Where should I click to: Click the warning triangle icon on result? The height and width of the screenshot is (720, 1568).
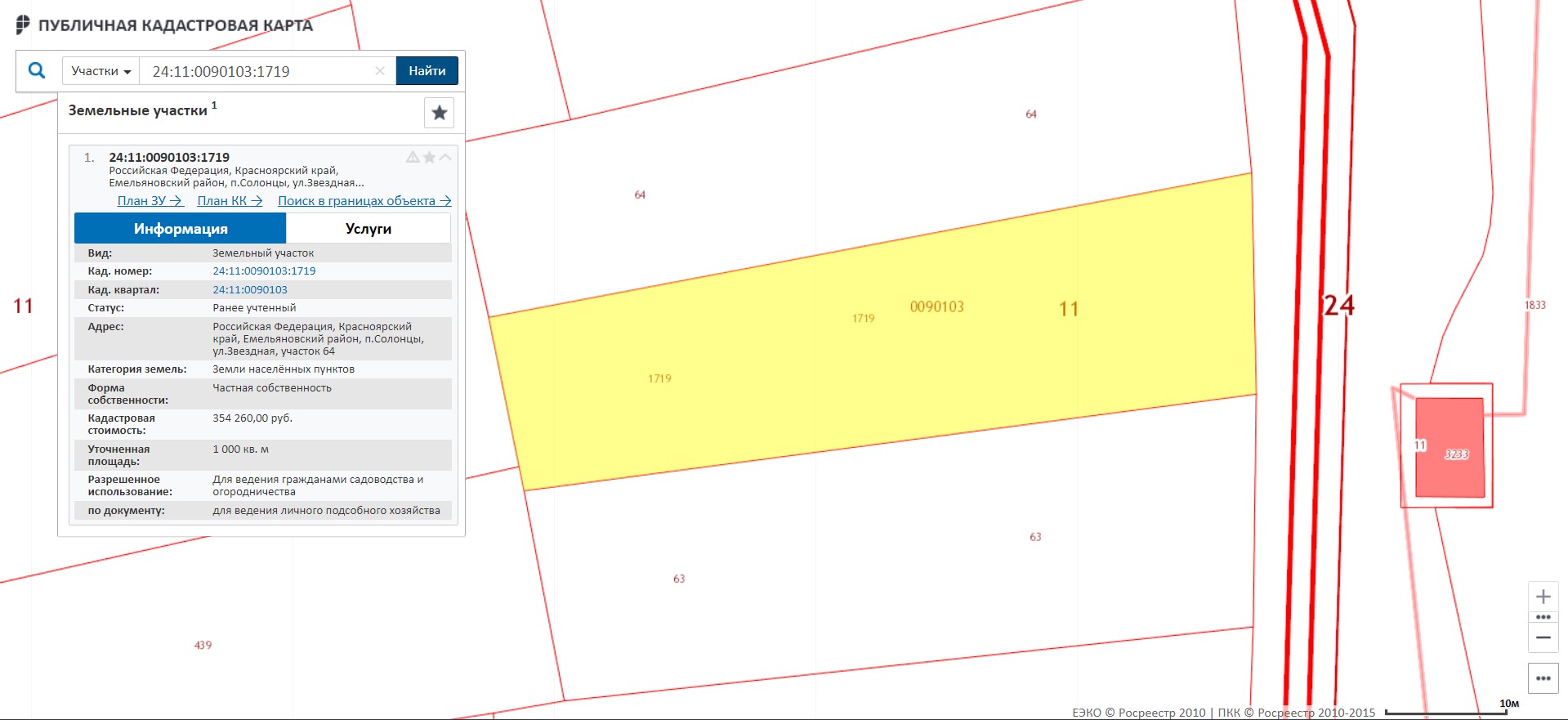click(413, 157)
